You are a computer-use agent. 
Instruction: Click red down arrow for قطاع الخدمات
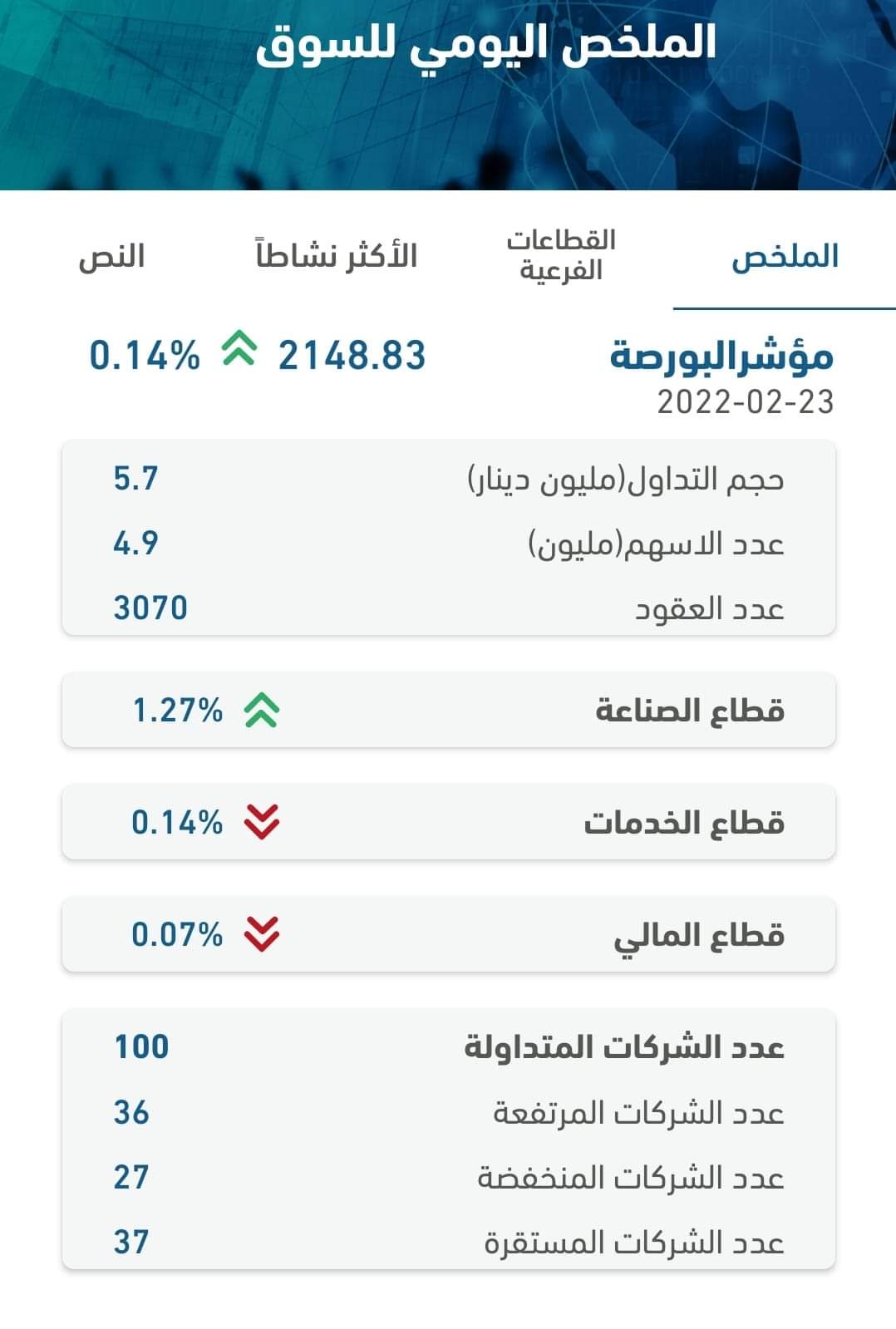point(261,823)
